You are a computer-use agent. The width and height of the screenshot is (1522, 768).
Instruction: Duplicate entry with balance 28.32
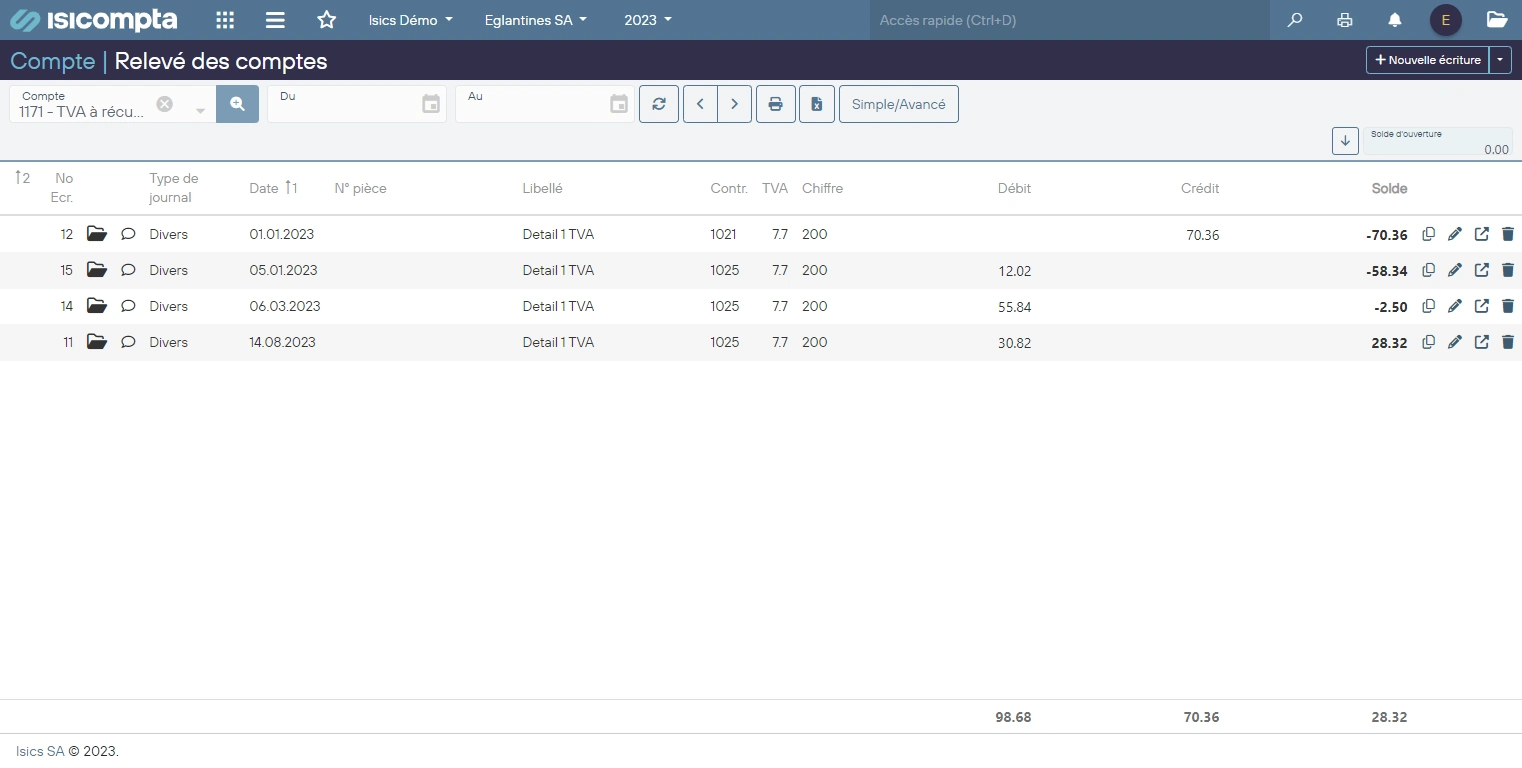(x=1429, y=342)
